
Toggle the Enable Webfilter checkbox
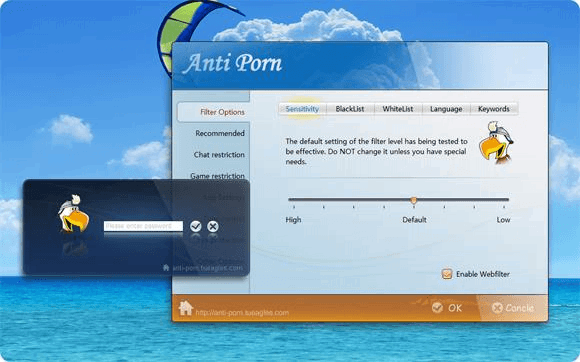pos(447,274)
